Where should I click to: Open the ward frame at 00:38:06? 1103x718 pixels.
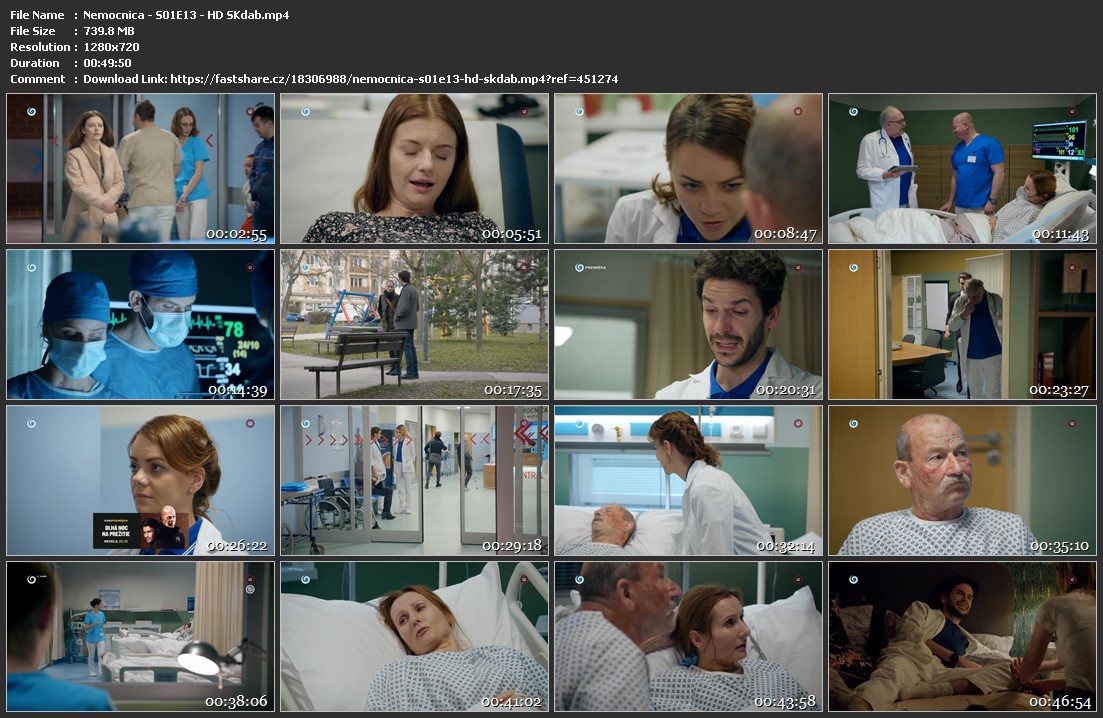pyautogui.click(x=140, y=636)
